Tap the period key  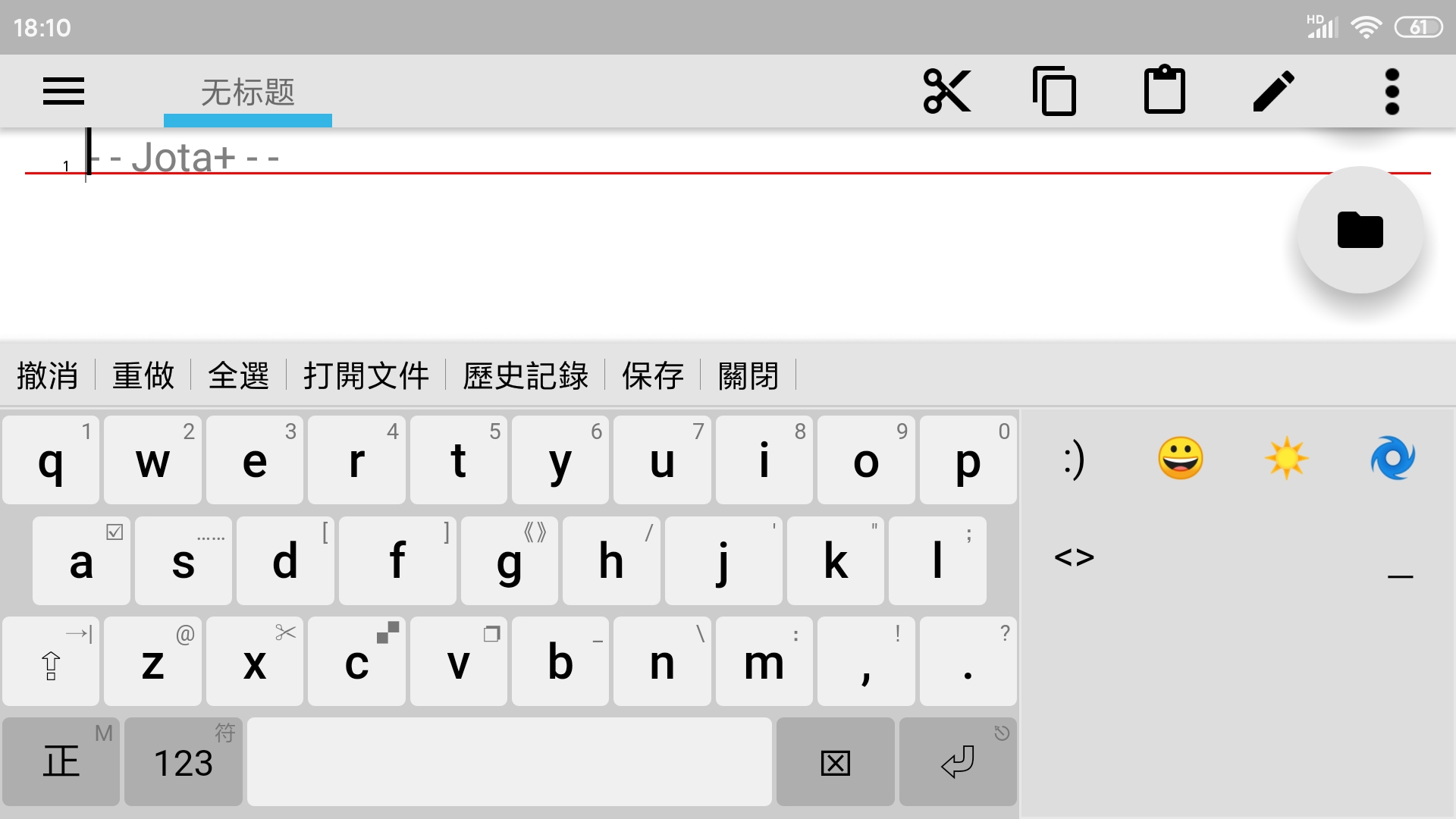tap(968, 662)
